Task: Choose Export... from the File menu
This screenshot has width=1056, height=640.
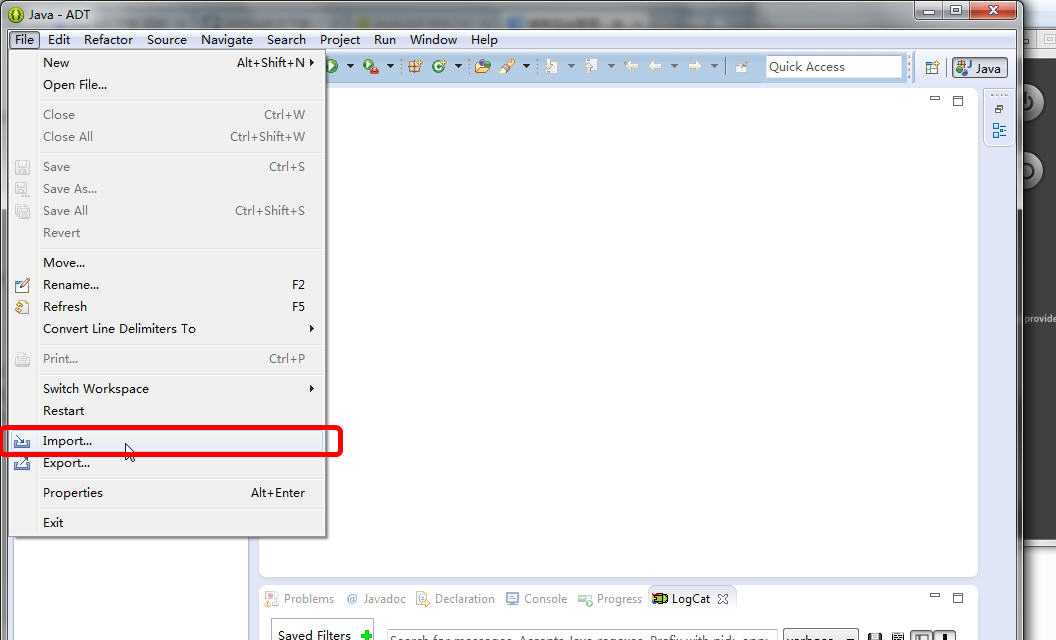Action: pyautogui.click(x=167, y=463)
